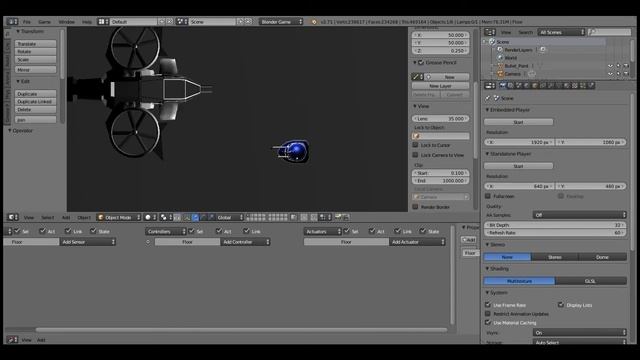Open the Particles properties tab icon

(x=583, y=85)
